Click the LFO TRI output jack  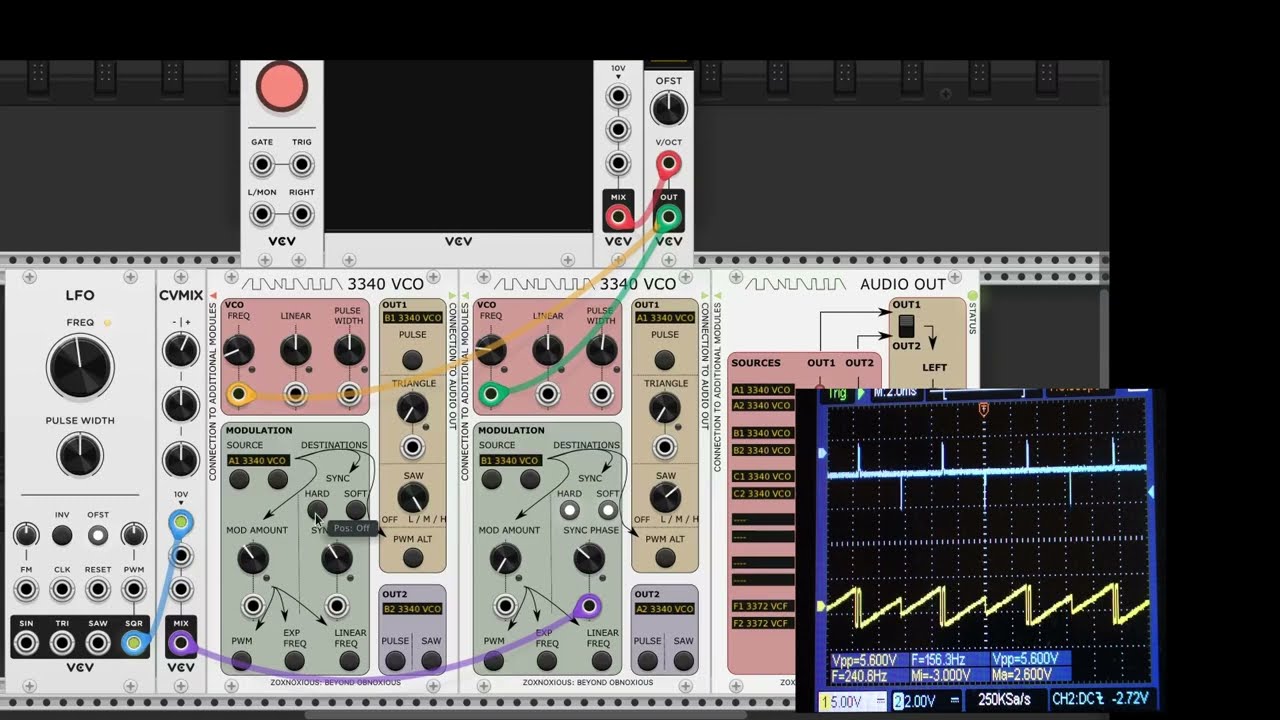pos(62,642)
